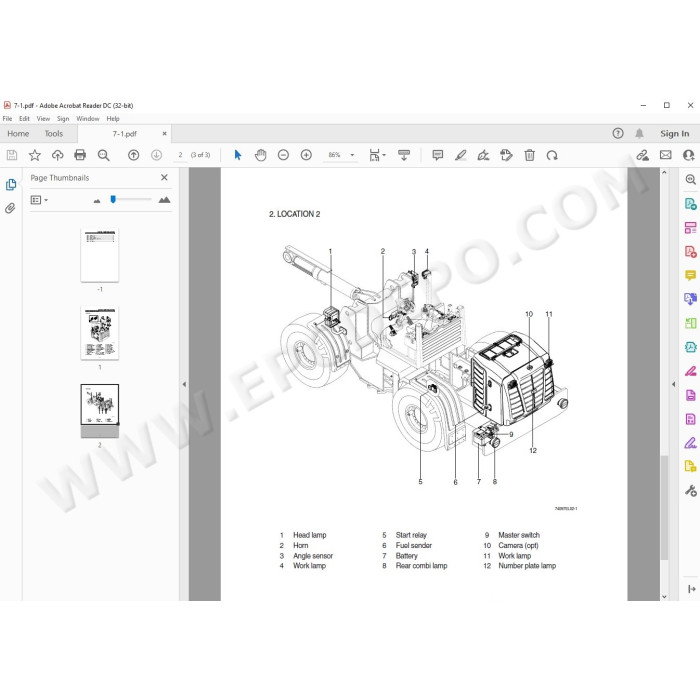Screen dimensions: 700x700
Task: Go to the next page
Action: [x=156, y=155]
